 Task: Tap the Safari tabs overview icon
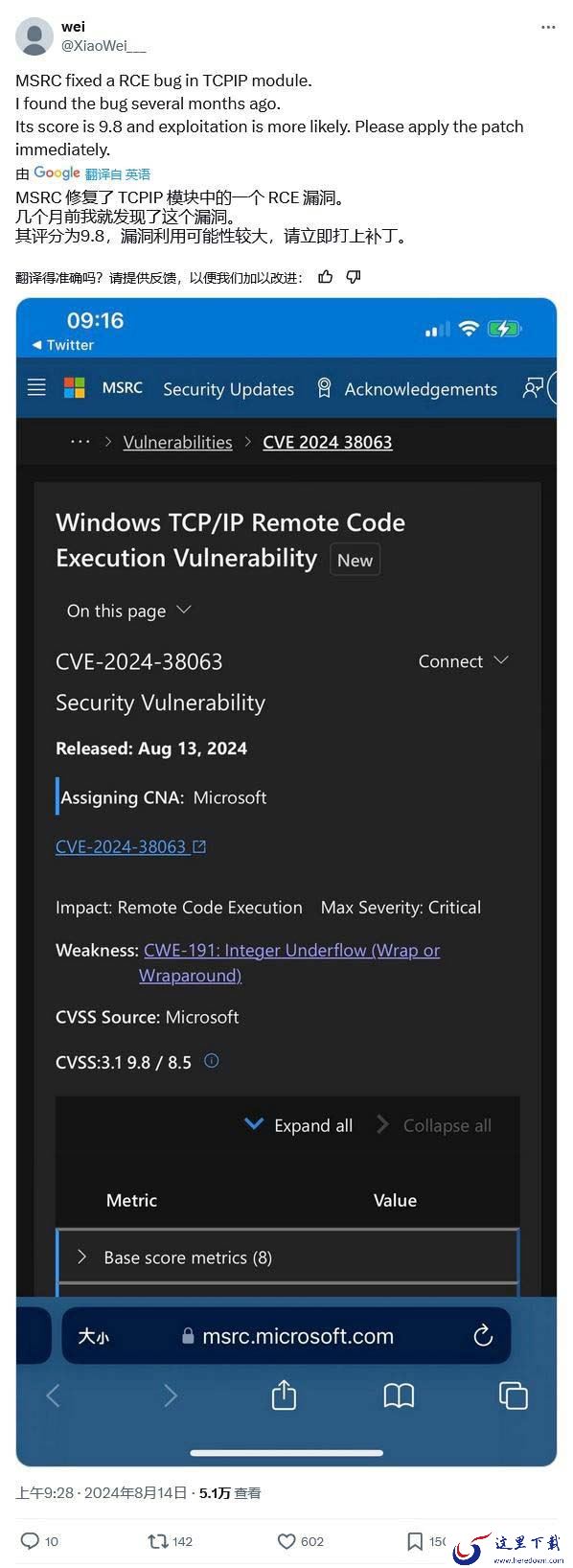[x=514, y=1395]
